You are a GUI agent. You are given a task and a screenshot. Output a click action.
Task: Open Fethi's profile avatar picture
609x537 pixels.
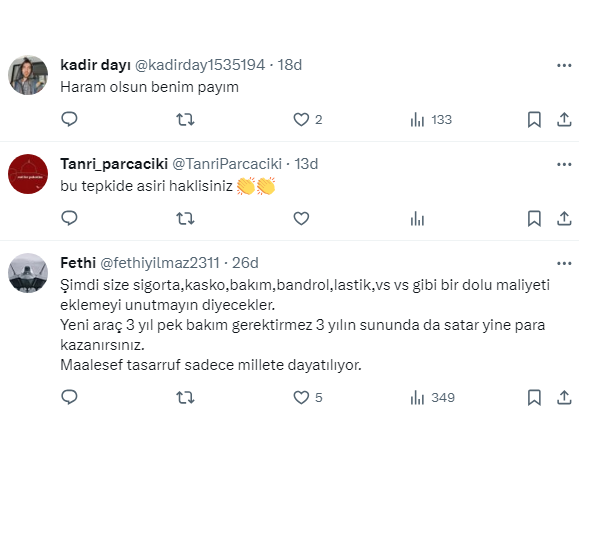pyautogui.click(x=28, y=273)
